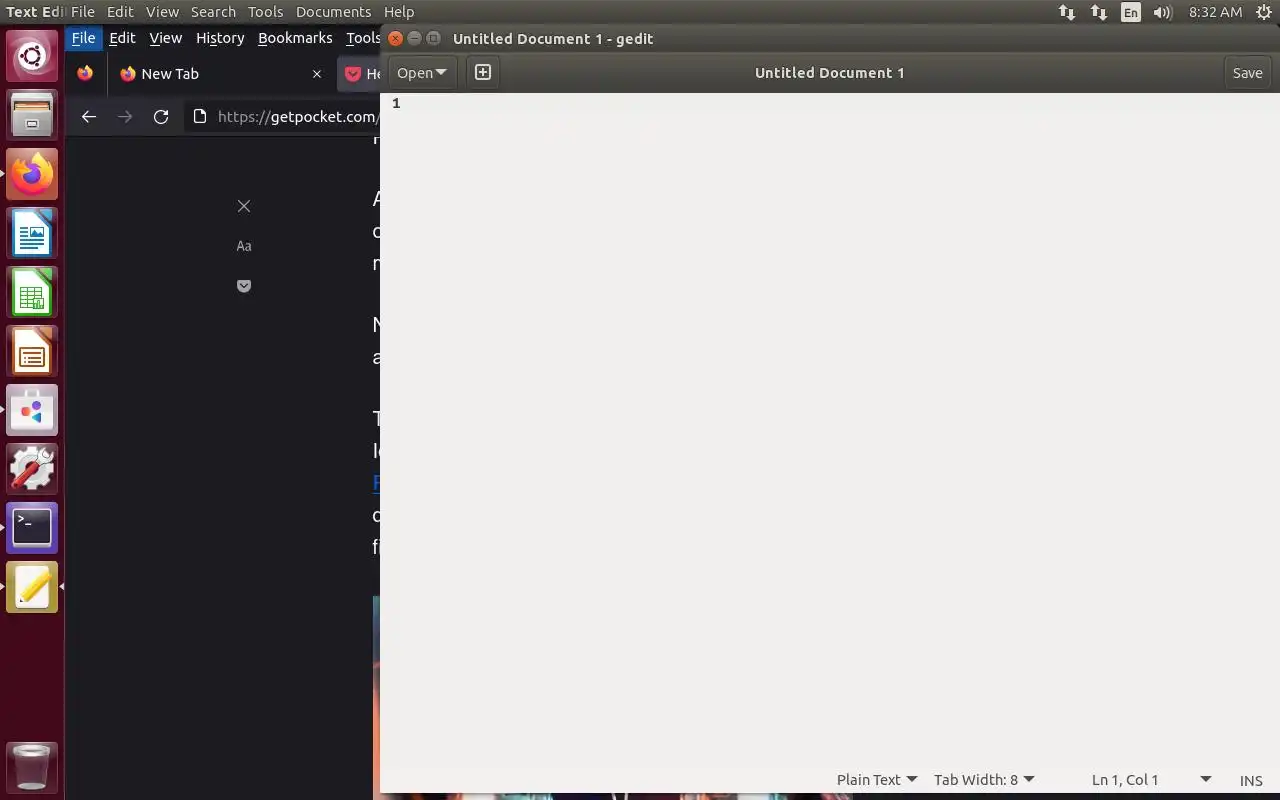The height and width of the screenshot is (800, 1280).
Task: Switch to Firefox via dock icon
Action: (32, 174)
